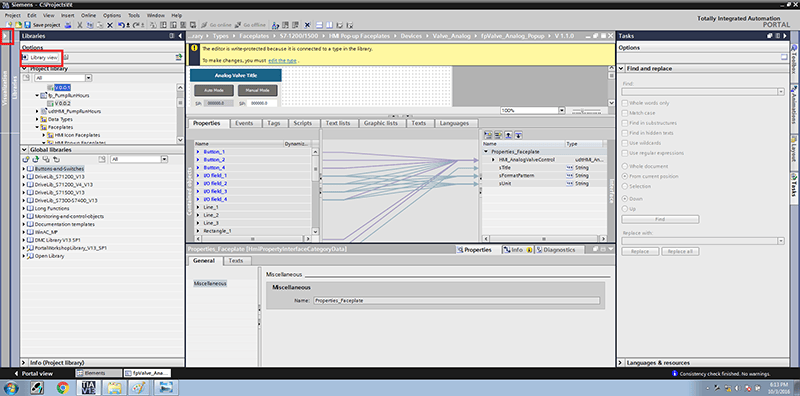Image resolution: width=800 pixels, height=396 pixels.
Task: Click the Open project folder icon
Action: coord(18,24)
